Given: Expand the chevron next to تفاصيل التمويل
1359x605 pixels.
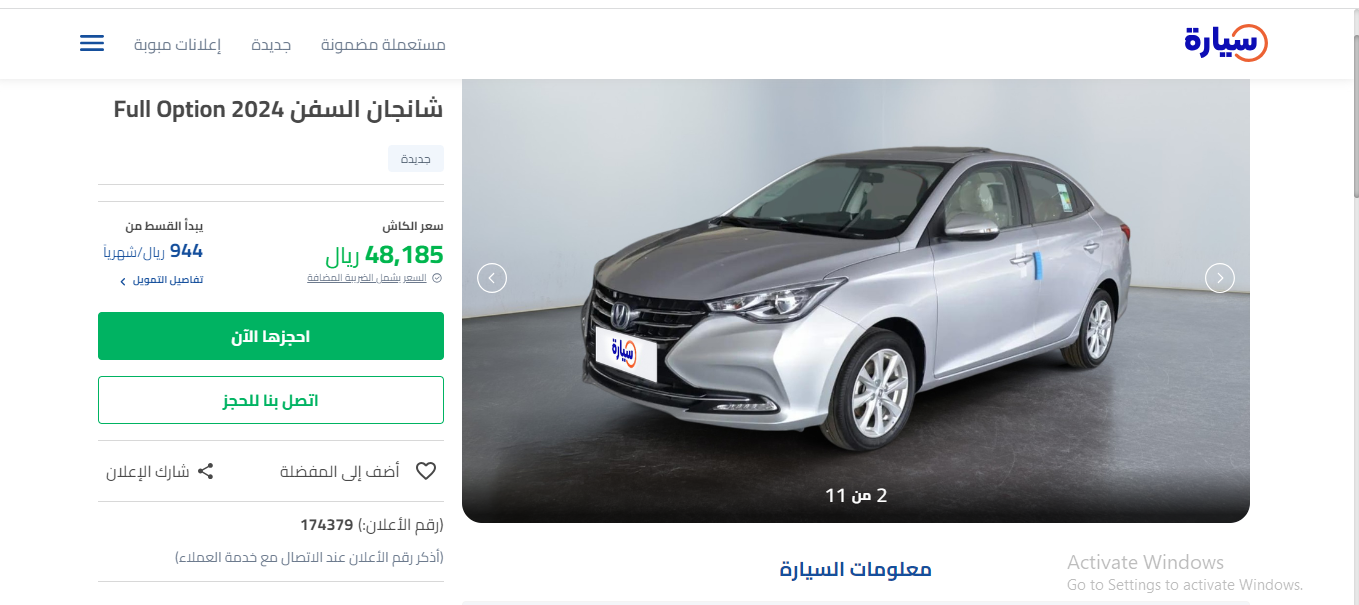Looking at the screenshot, I should pos(123,281).
